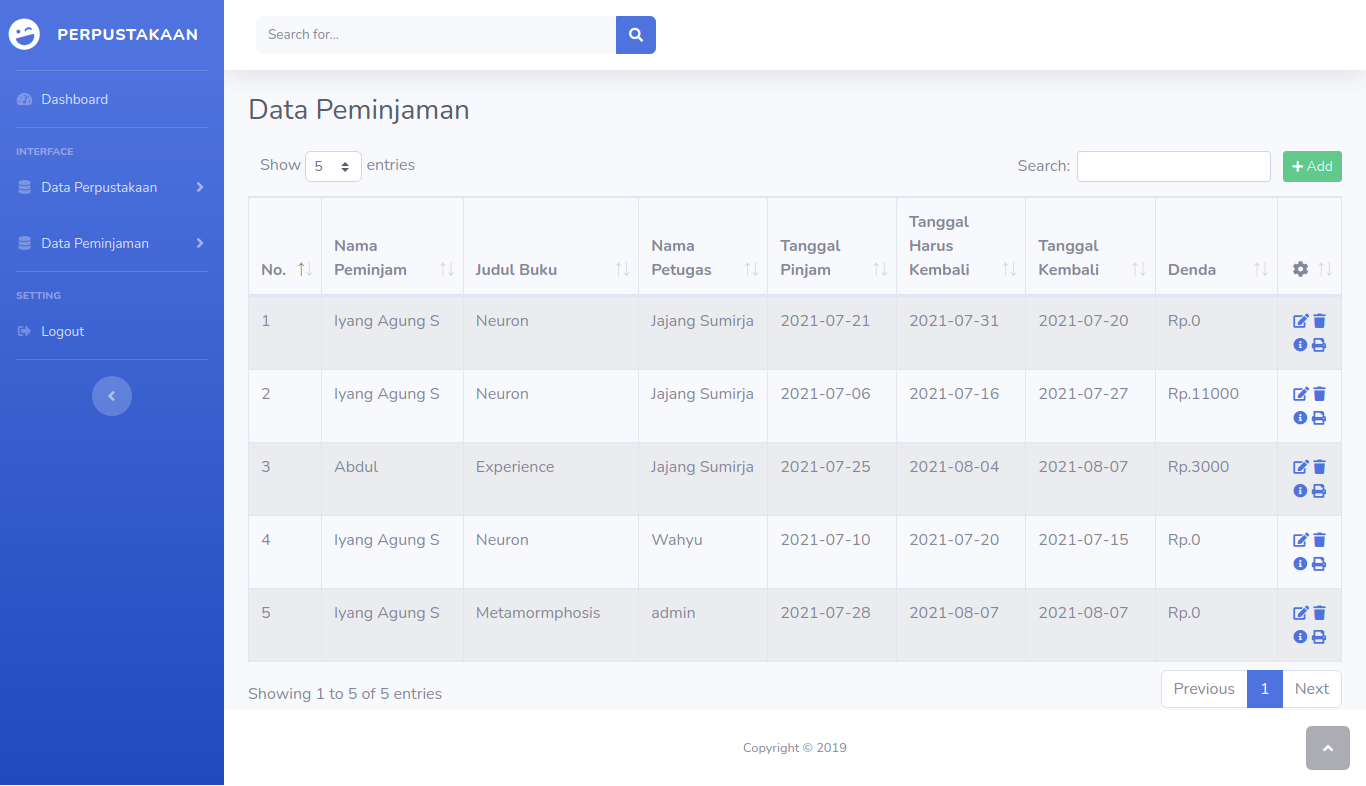Image resolution: width=1366 pixels, height=786 pixels.
Task: Expand Data Peminjaman sidebar menu
Action: (112, 243)
